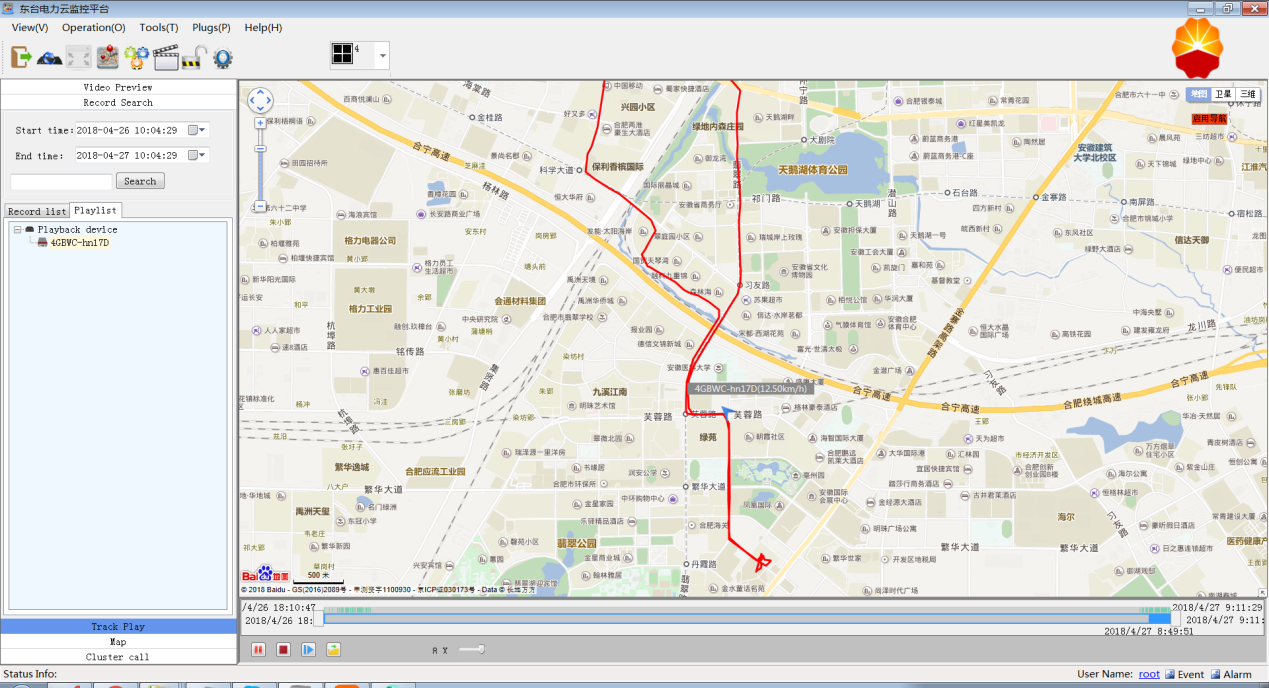
Task: Open the Tools(T) menu
Action: click(x=159, y=28)
